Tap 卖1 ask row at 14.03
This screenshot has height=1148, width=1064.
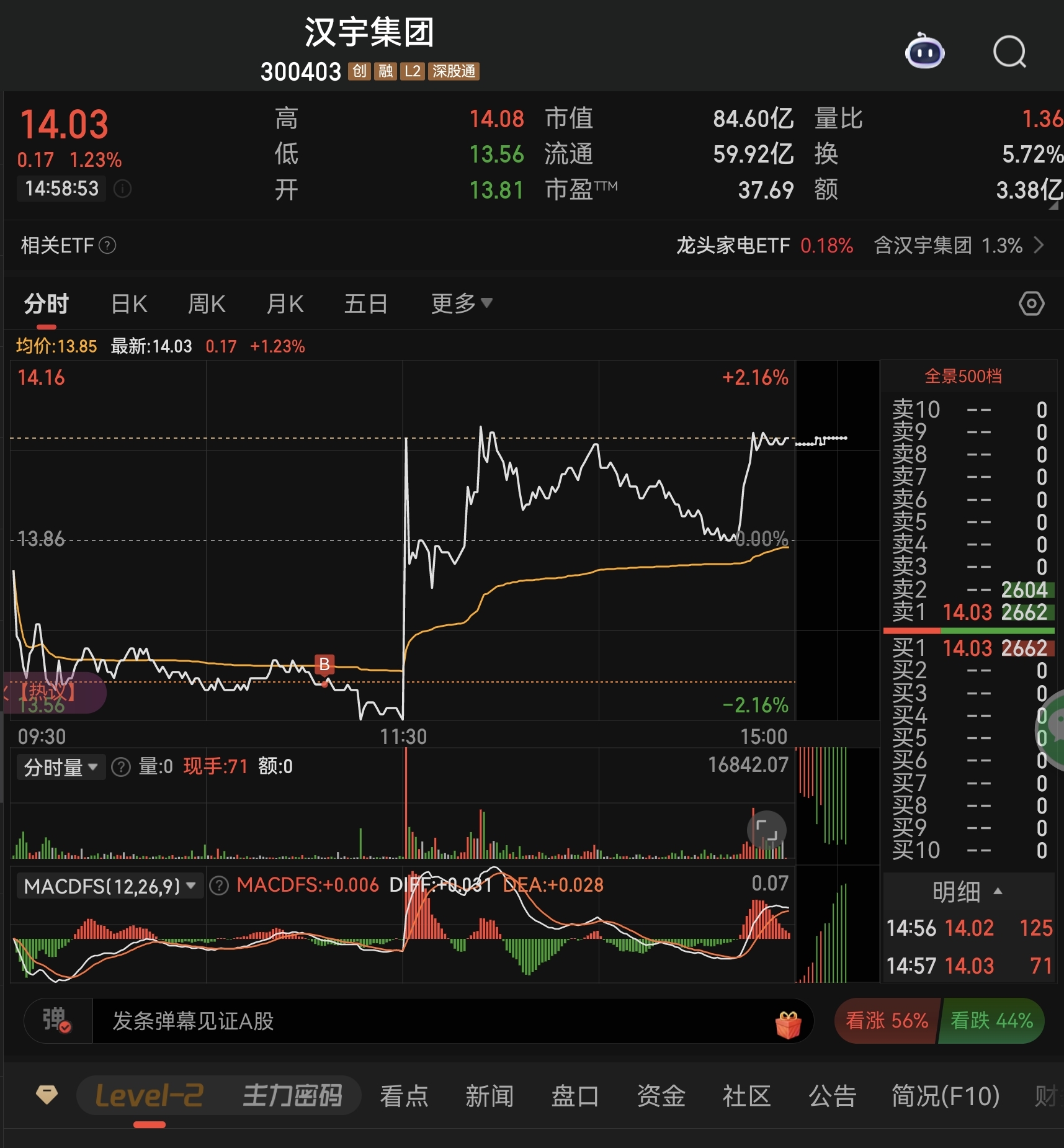coord(969,612)
